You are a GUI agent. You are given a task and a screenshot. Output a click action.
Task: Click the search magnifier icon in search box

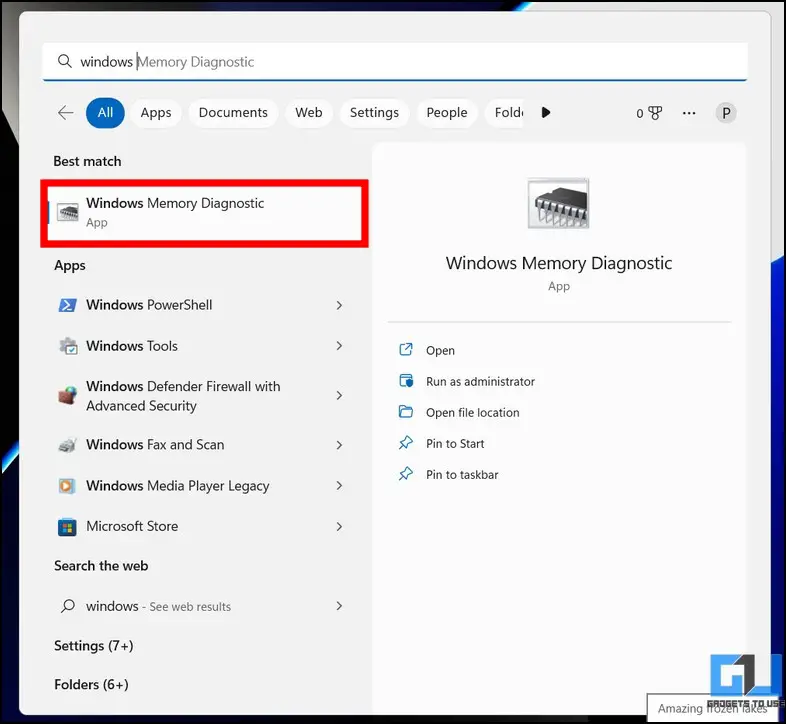65,61
